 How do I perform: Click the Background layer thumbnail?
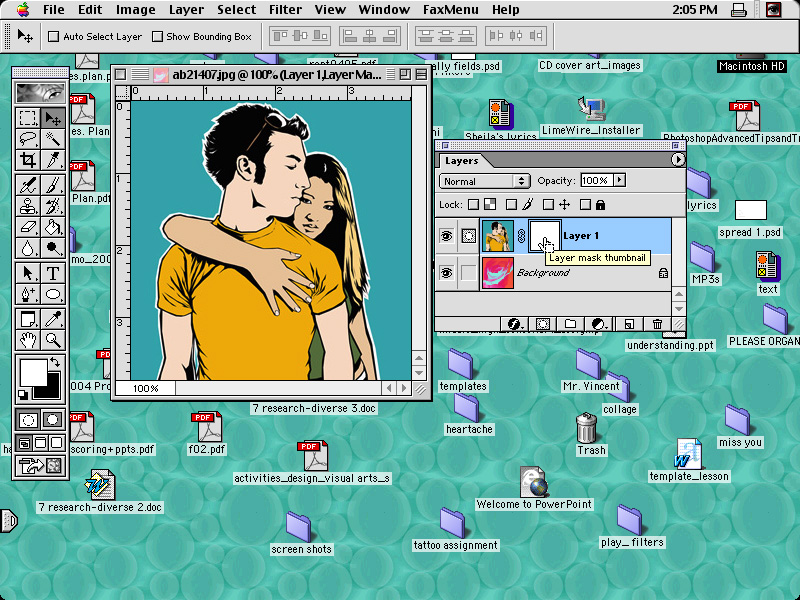tap(497, 273)
